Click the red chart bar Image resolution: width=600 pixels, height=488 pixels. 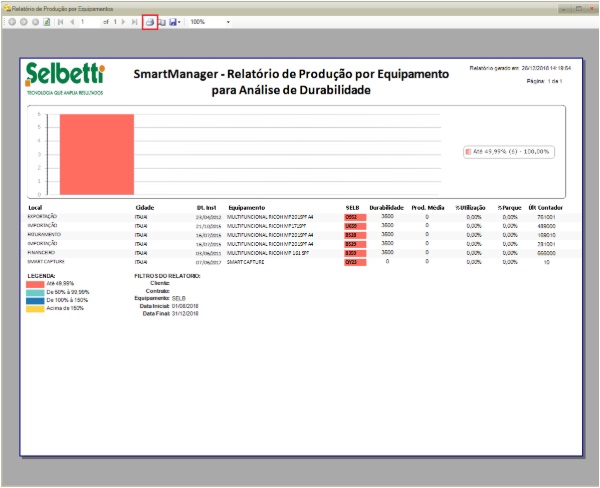point(97,154)
